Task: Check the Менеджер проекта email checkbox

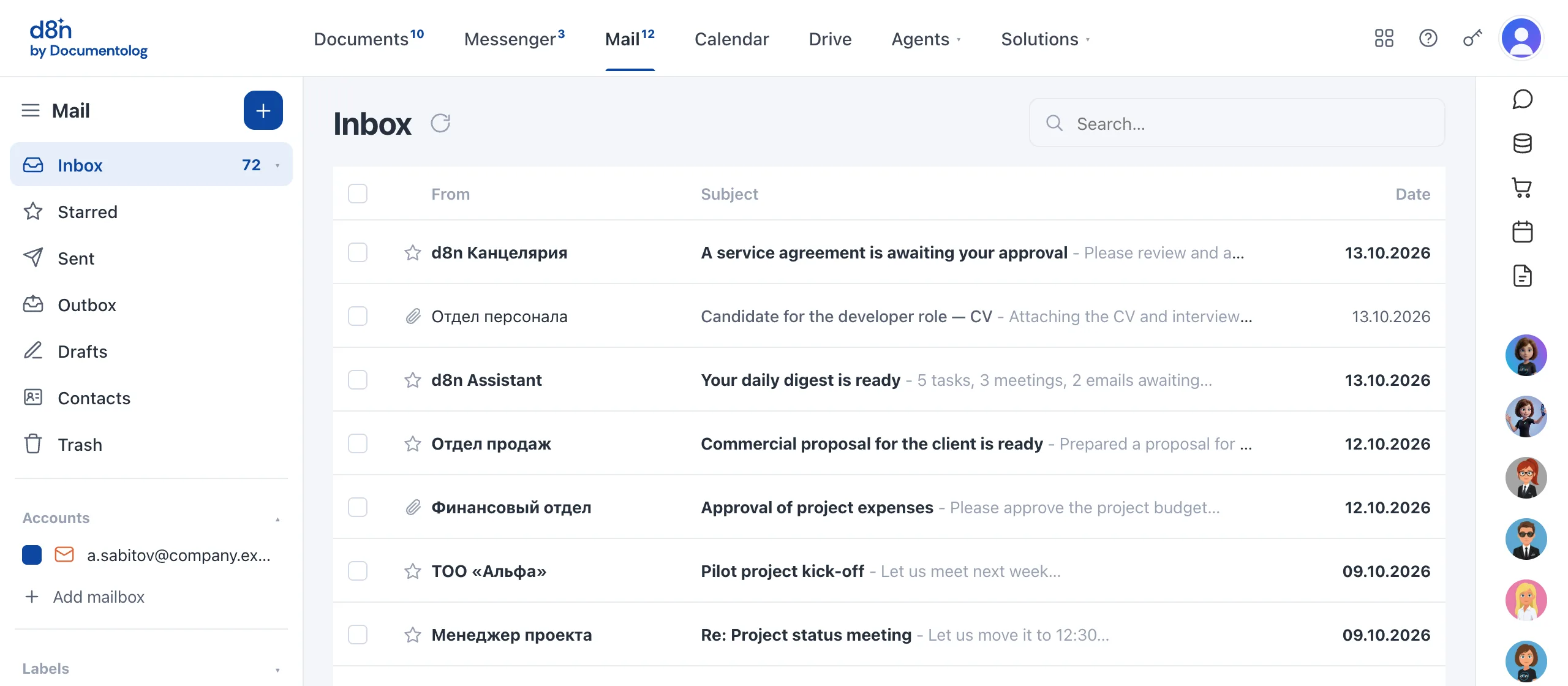Action: pos(358,635)
